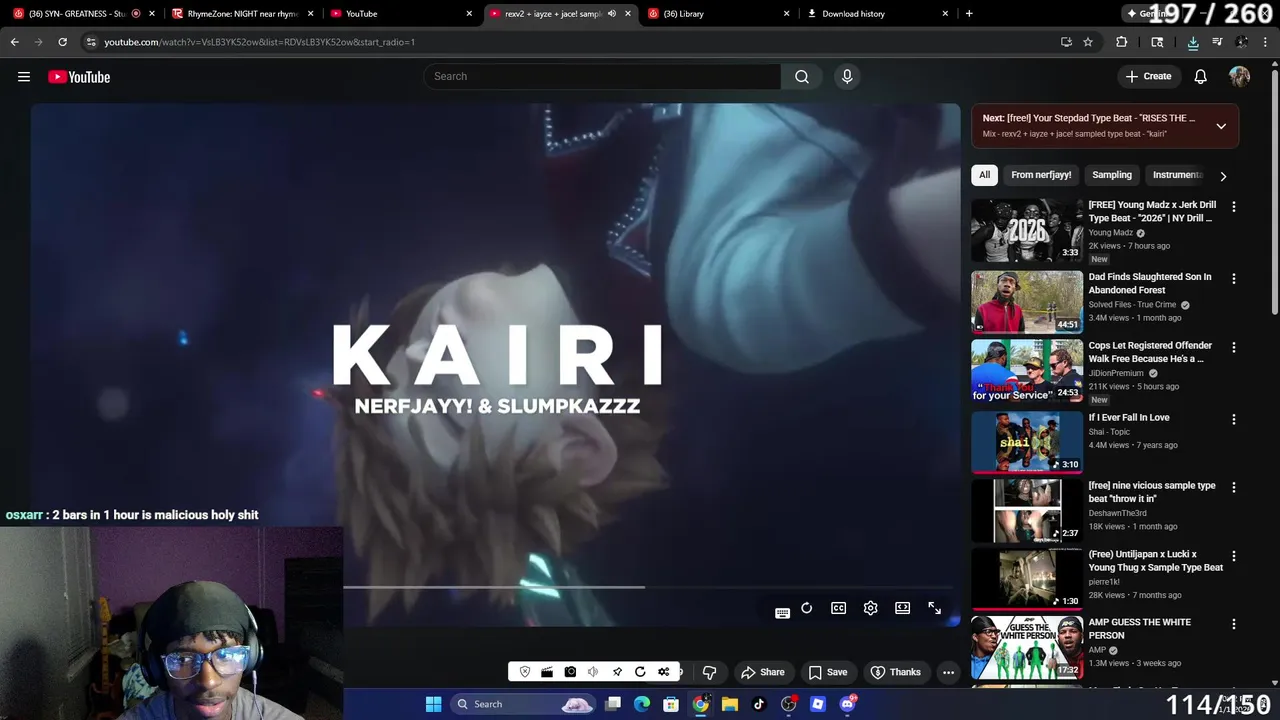Open If I Ever Fall In Love video
This screenshot has width=1280, height=720.
1027,441
